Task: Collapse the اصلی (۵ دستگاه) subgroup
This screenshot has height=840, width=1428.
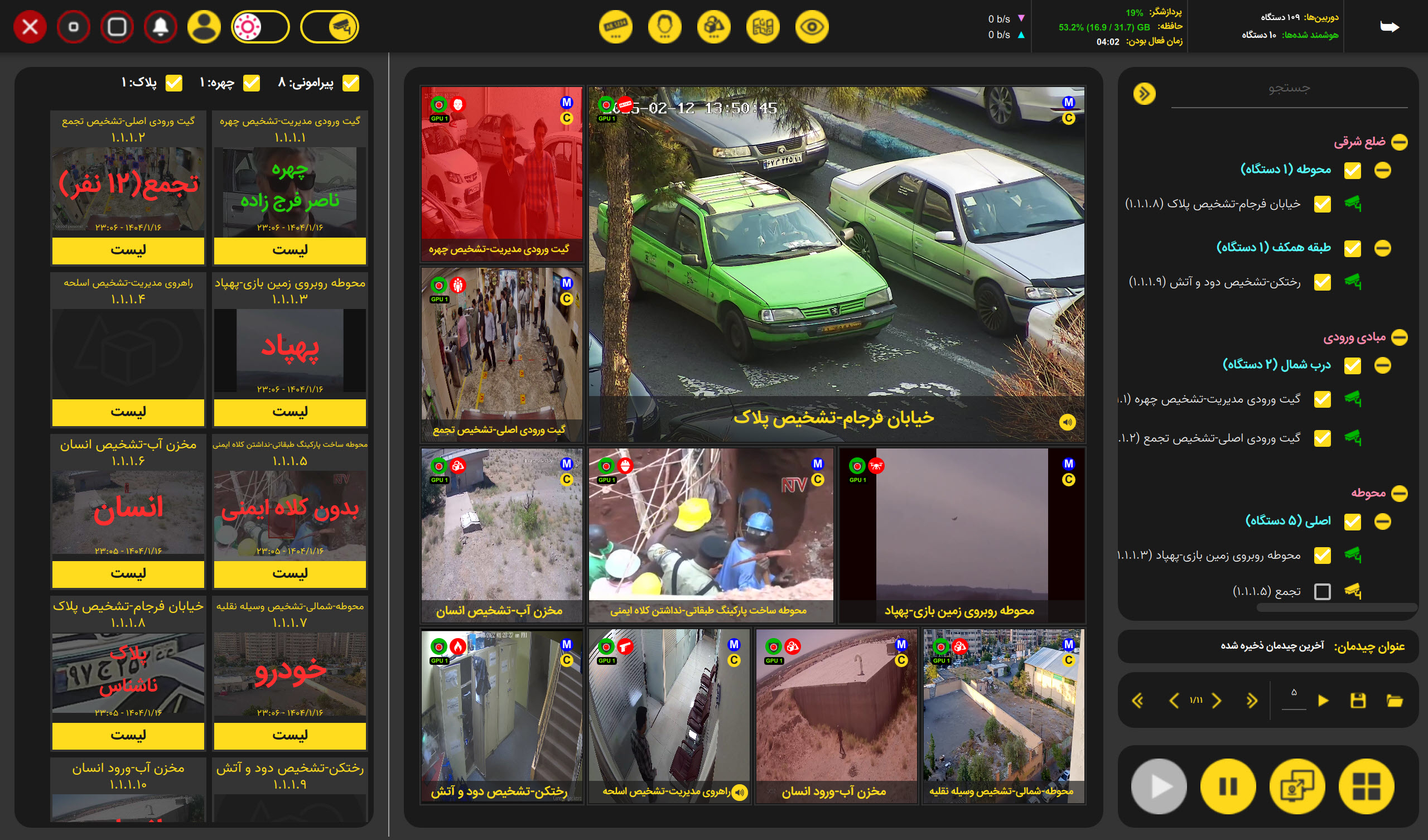Action: [1382, 522]
